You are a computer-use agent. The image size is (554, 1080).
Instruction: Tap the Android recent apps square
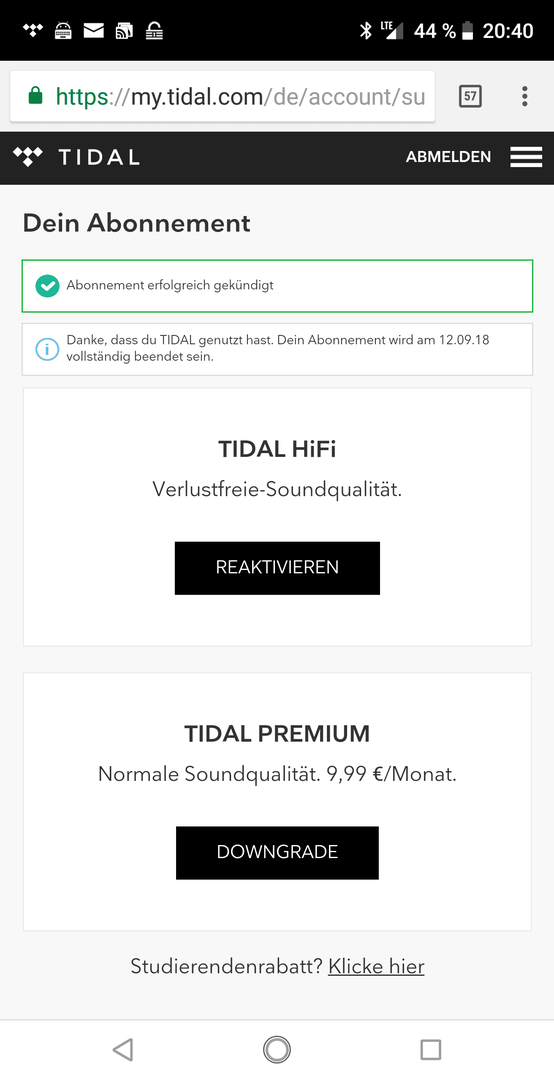pyautogui.click(x=431, y=1050)
